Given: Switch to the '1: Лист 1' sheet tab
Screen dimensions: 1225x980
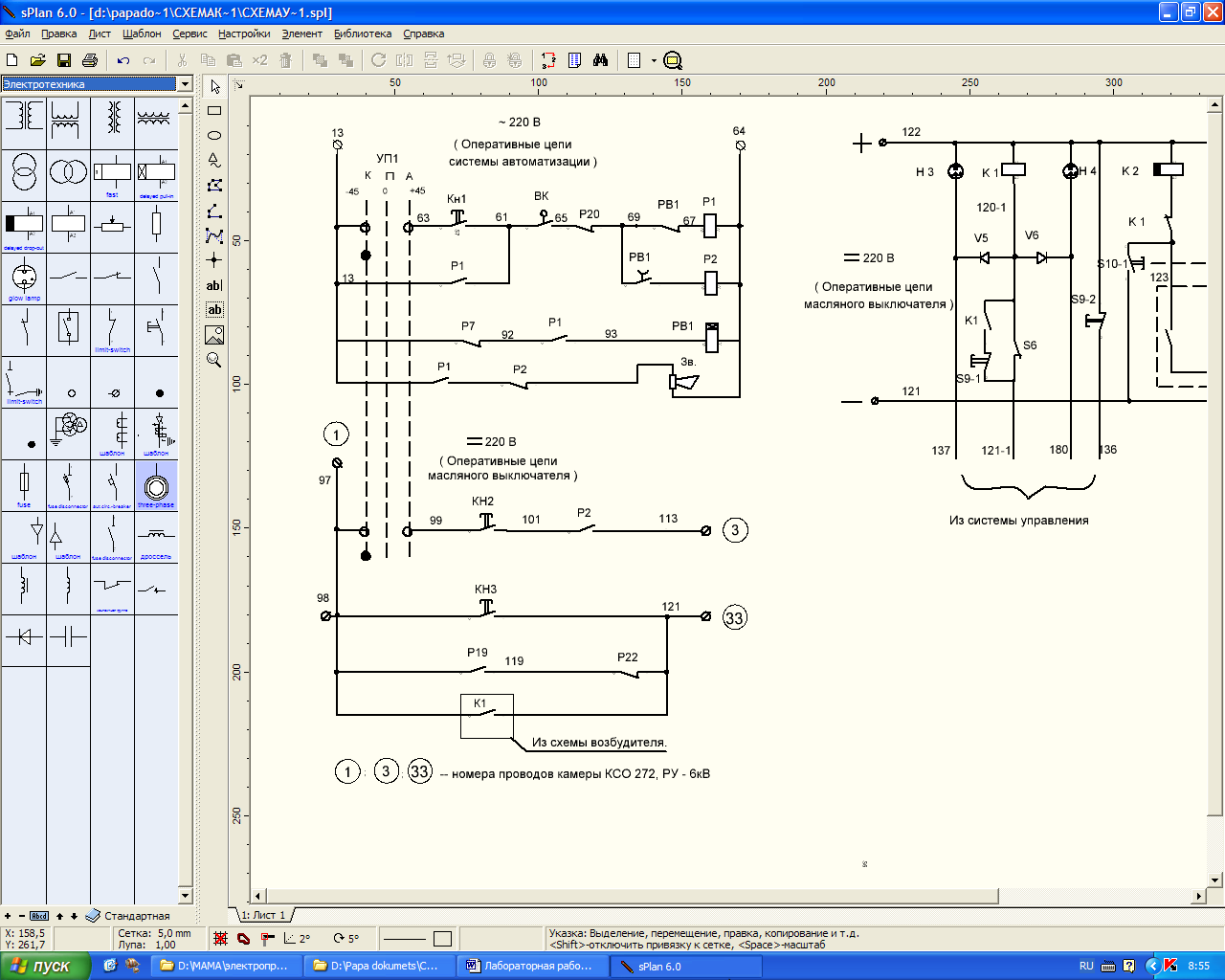Looking at the screenshot, I should (263, 915).
